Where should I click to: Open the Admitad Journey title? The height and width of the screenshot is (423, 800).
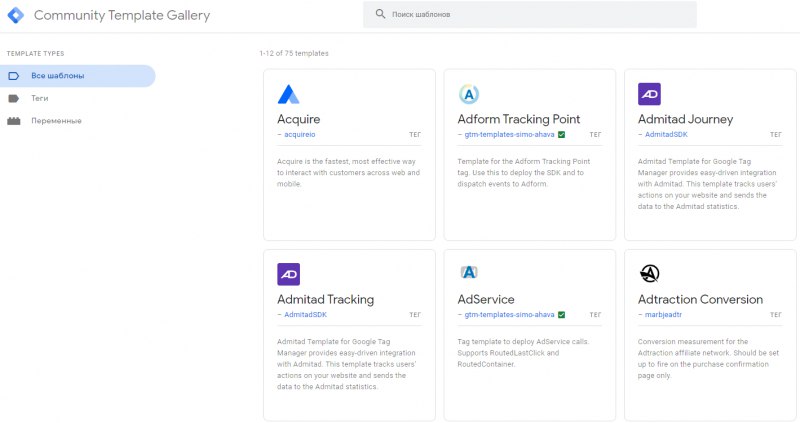pyautogui.click(x=685, y=119)
